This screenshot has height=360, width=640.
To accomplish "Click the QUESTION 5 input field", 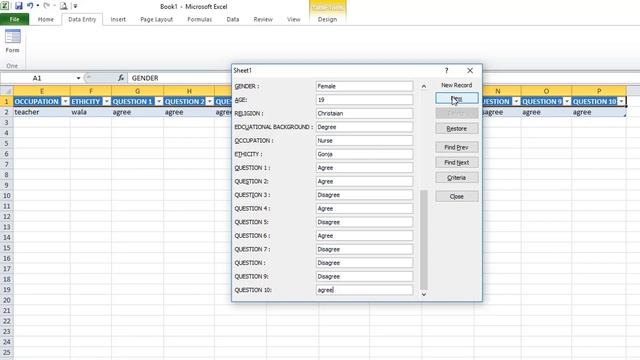I will pyautogui.click(x=364, y=222).
